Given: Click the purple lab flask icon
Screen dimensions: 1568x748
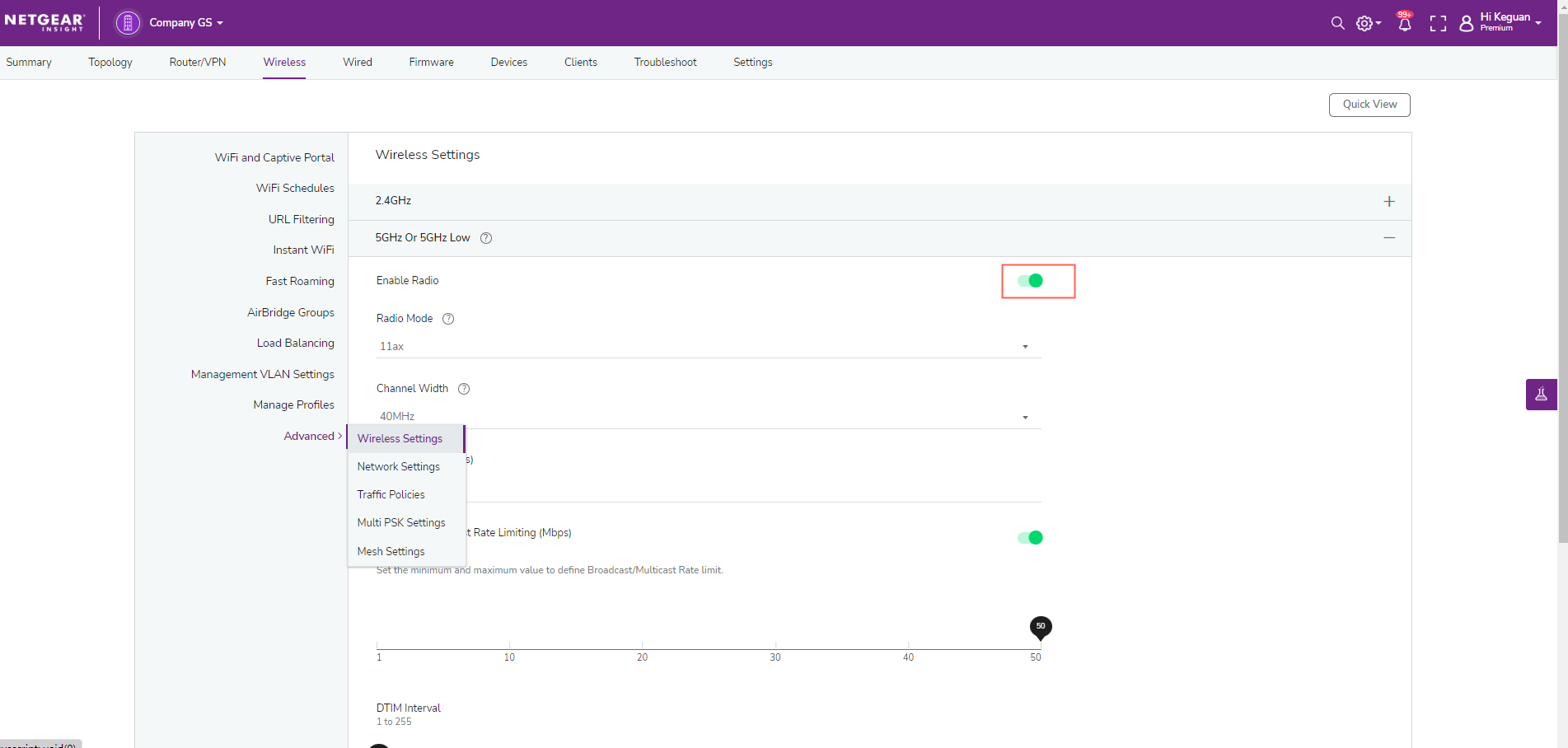Looking at the screenshot, I should click(1541, 395).
